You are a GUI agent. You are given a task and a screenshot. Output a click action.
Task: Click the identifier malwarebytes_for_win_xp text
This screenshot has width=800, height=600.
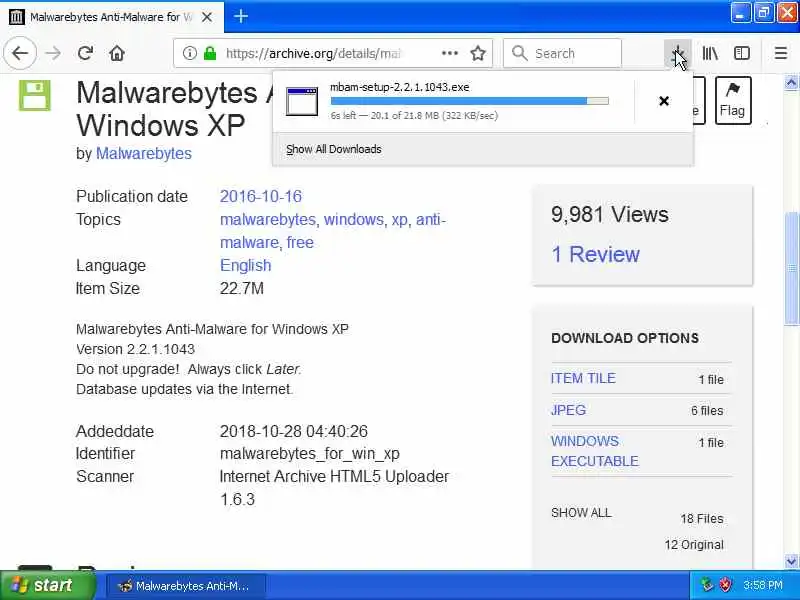[x=310, y=454]
